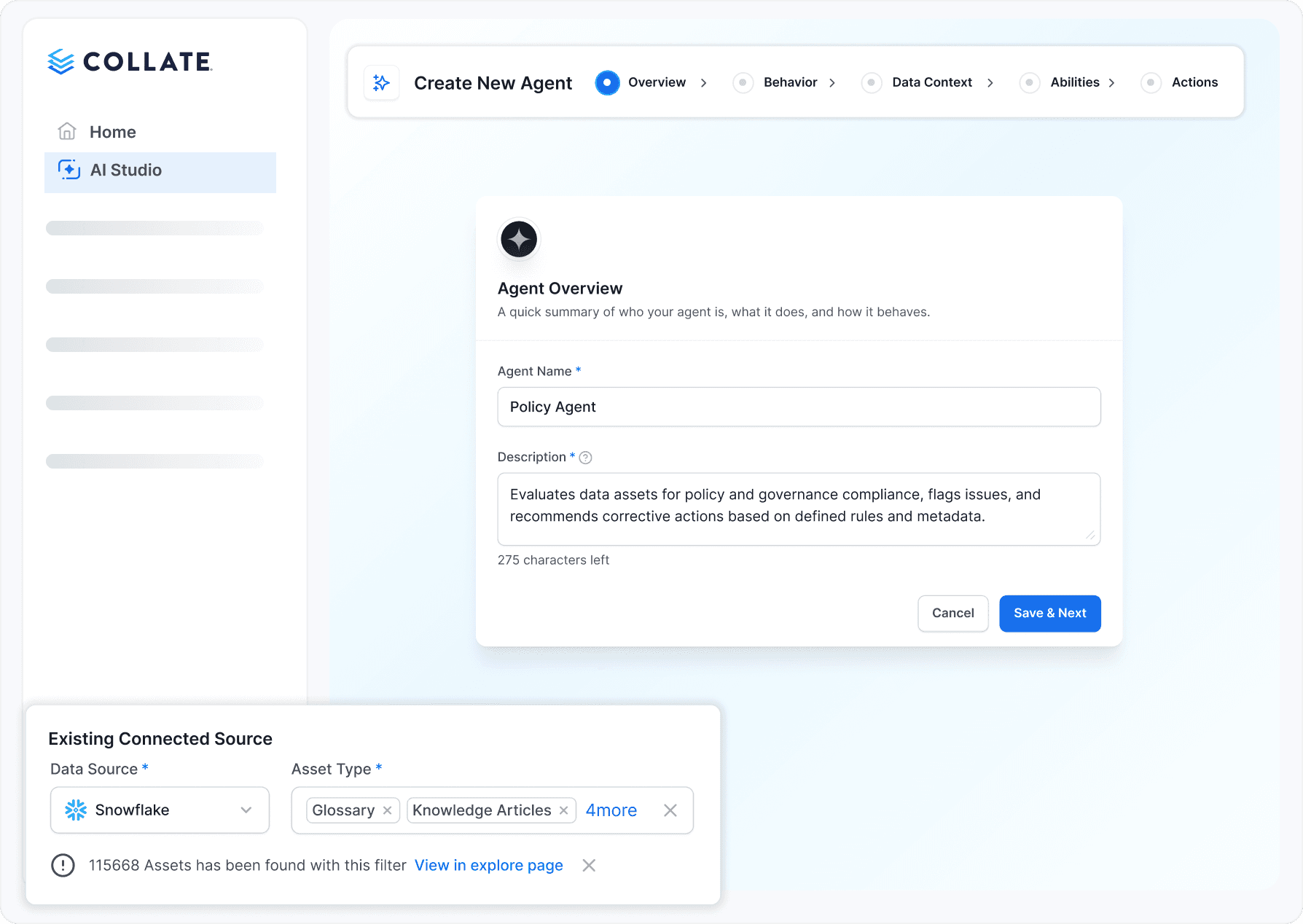The image size is (1303, 924).
Task: Open Home from sidebar house icon
Action: click(x=67, y=131)
